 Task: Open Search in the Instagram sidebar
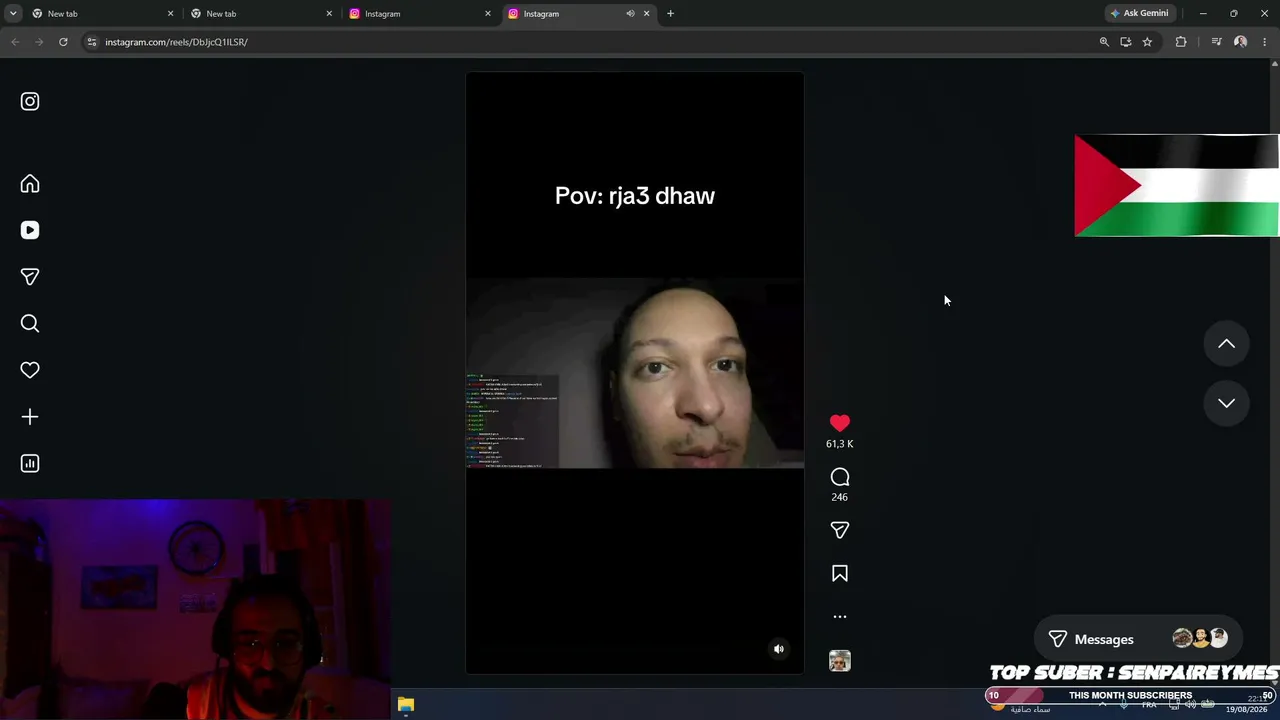pos(30,323)
